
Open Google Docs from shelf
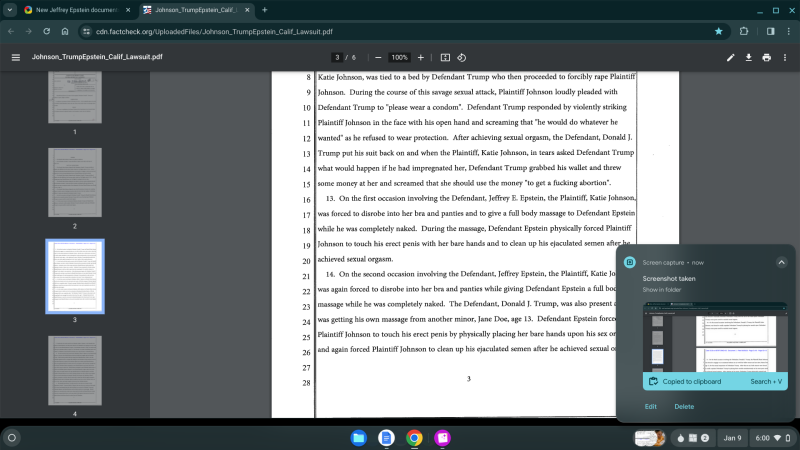click(x=386, y=438)
